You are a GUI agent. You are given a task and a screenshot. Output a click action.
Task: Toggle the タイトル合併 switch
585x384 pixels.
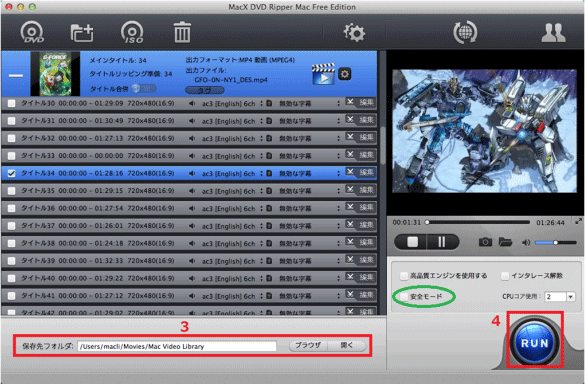[144, 88]
